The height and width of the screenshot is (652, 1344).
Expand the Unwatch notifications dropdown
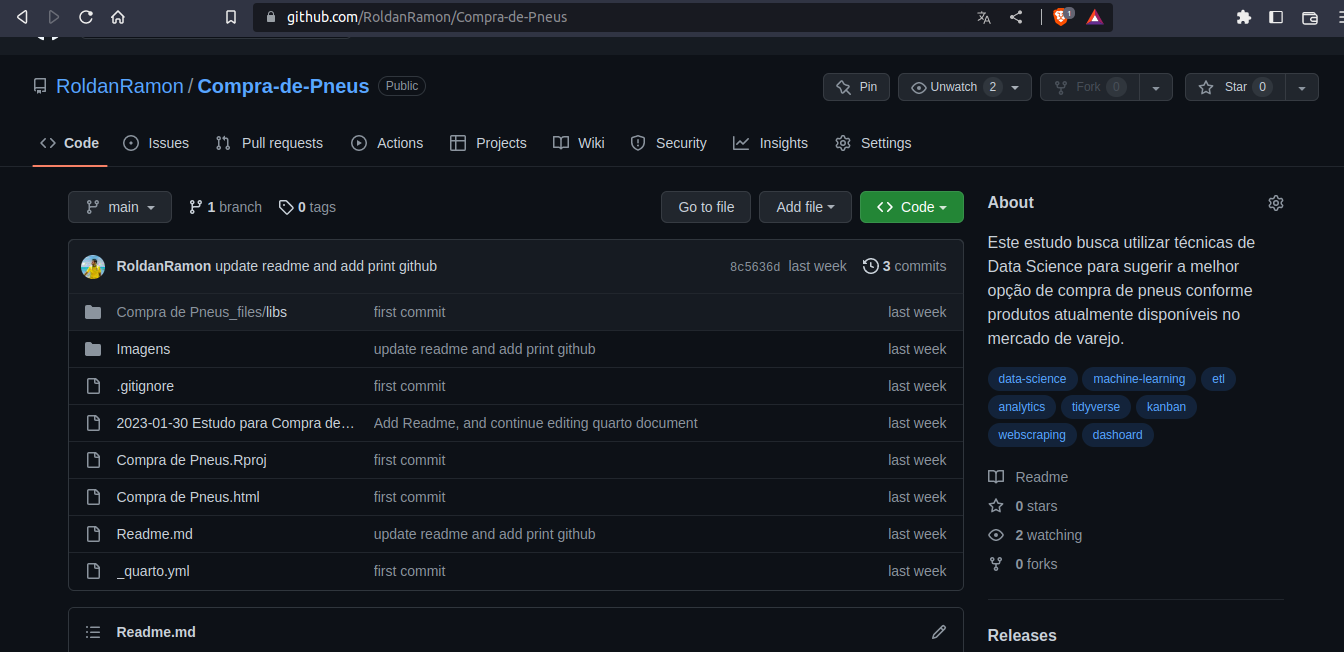(1014, 87)
